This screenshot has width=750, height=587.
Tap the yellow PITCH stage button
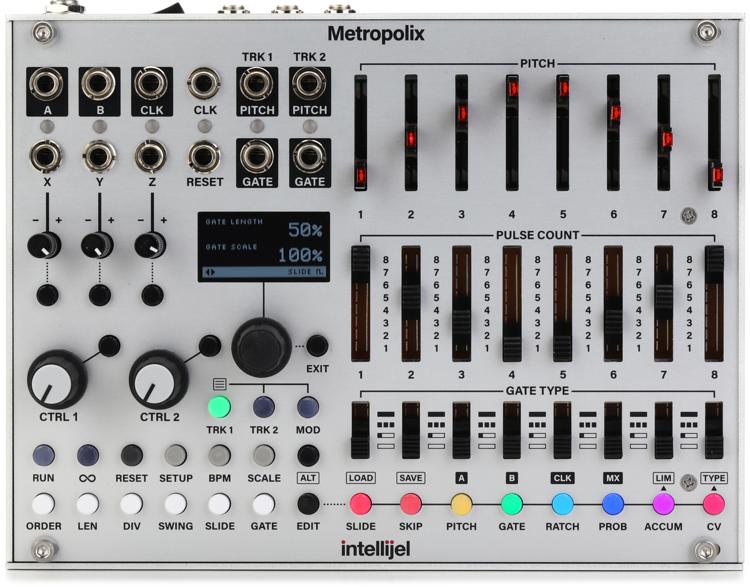tap(461, 503)
